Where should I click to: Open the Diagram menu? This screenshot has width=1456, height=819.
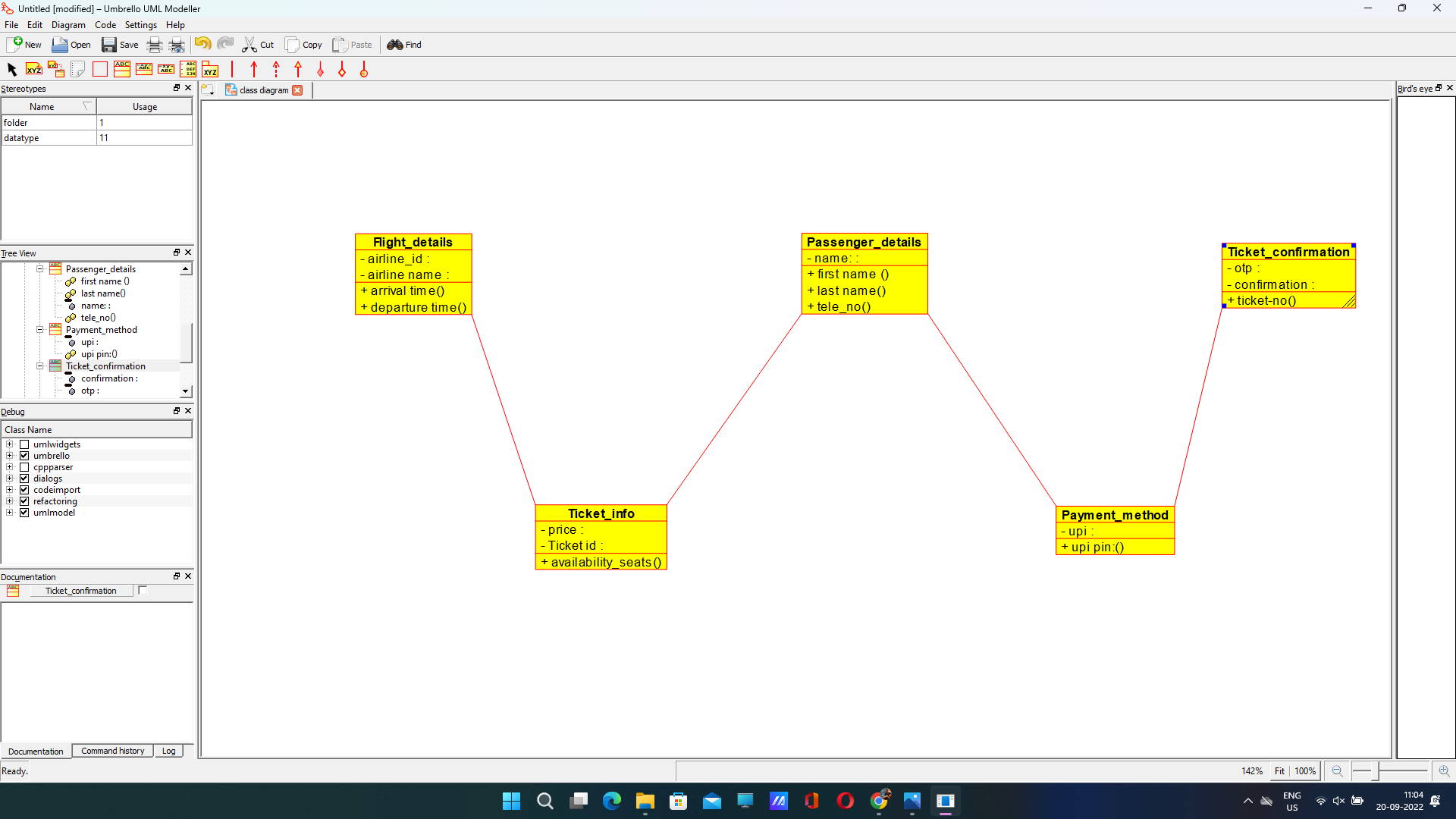click(68, 25)
